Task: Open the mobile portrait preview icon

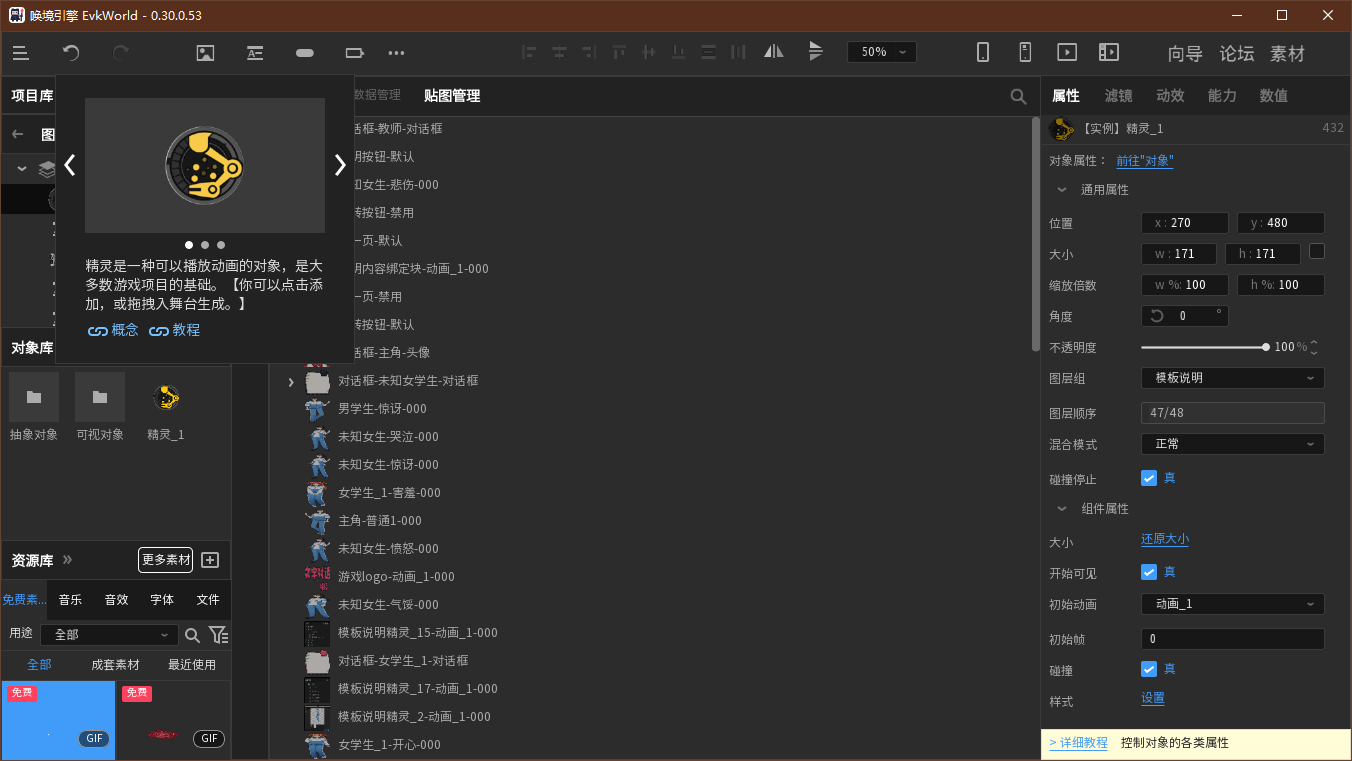Action: 983,52
